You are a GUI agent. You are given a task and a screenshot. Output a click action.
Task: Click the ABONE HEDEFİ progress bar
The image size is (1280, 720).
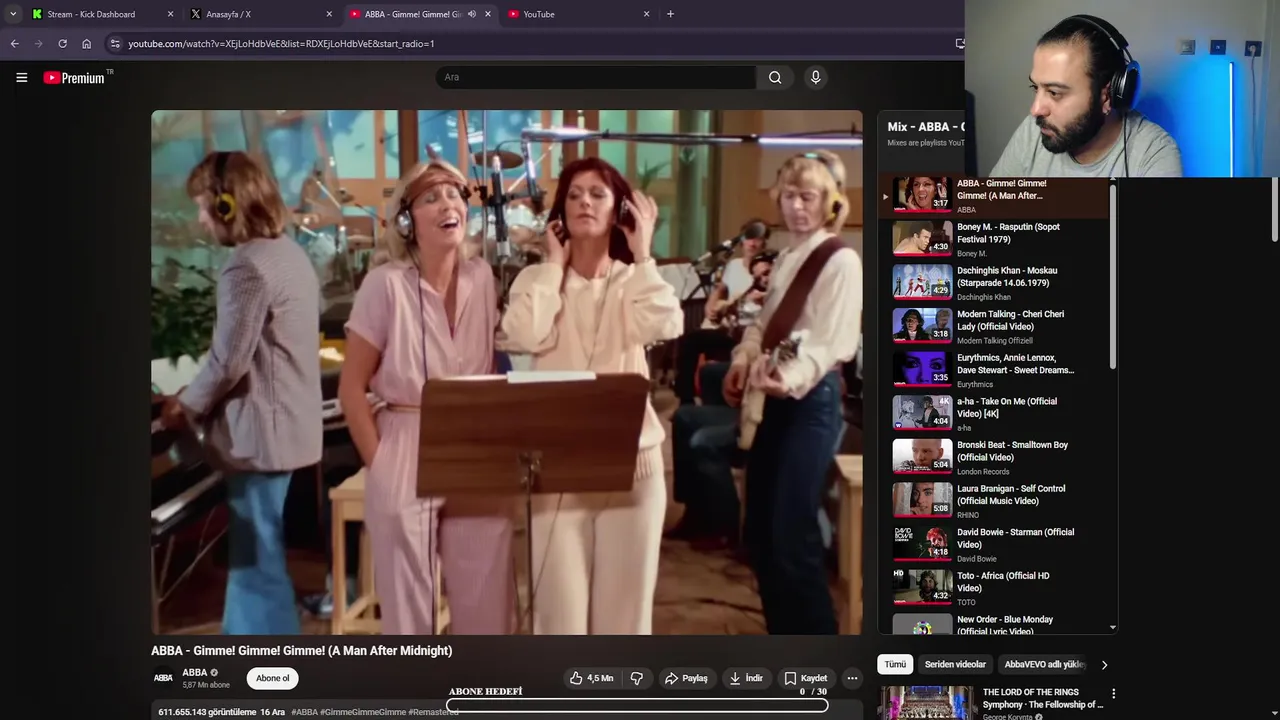click(x=637, y=705)
